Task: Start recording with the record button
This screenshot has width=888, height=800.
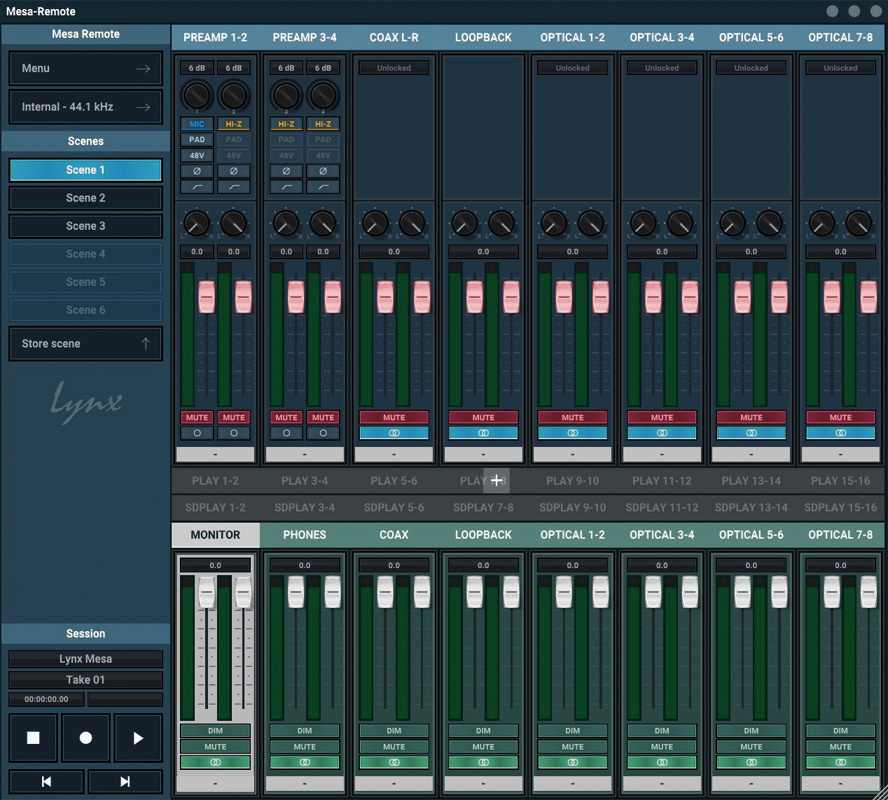Action: (x=86, y=738)
